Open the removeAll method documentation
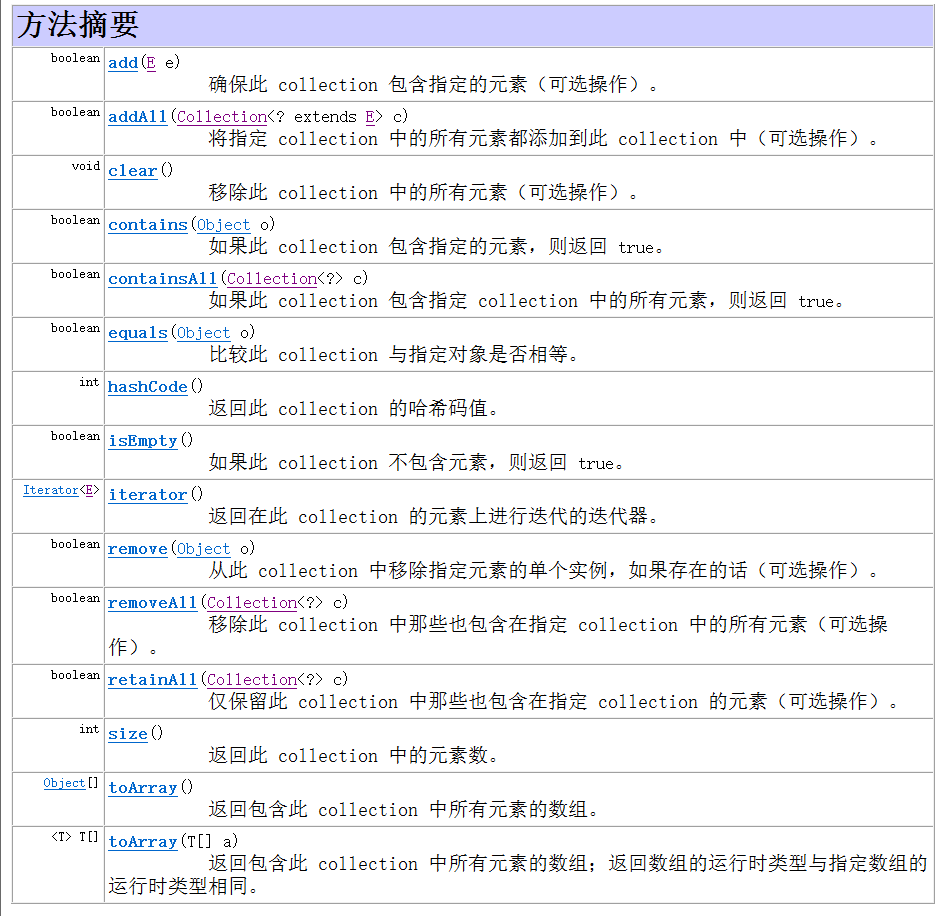The height and width of the screenshot is (916, 941). (x=150, y=603)
